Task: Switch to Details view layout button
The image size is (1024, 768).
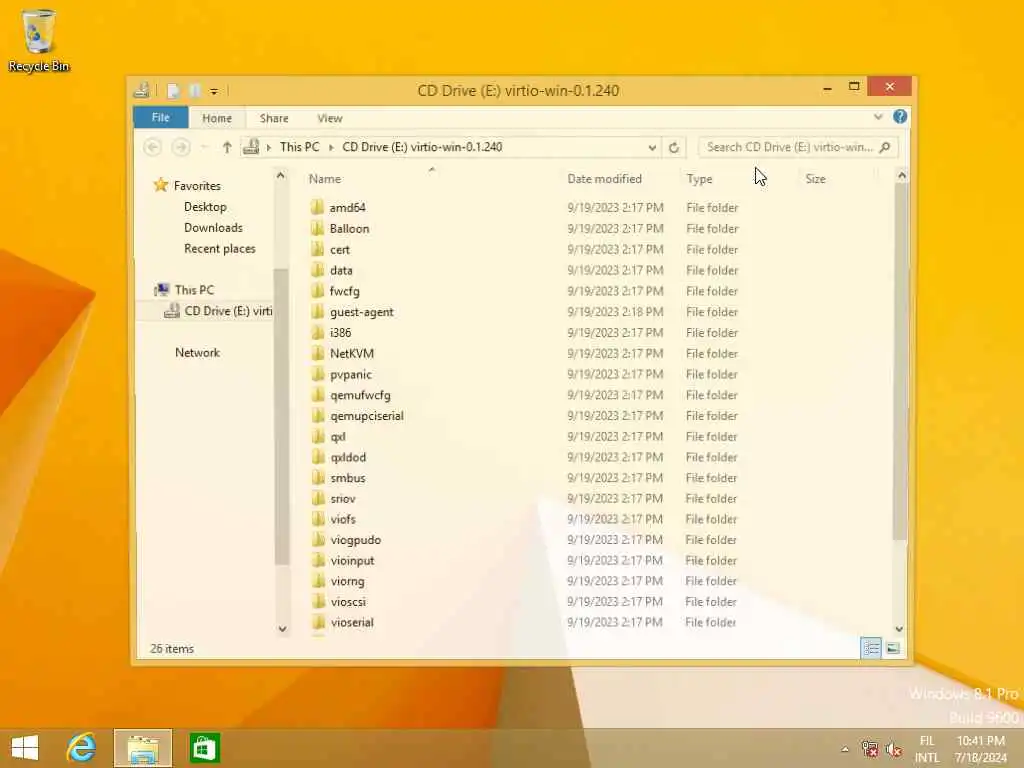Action: (x=871, y=648)
